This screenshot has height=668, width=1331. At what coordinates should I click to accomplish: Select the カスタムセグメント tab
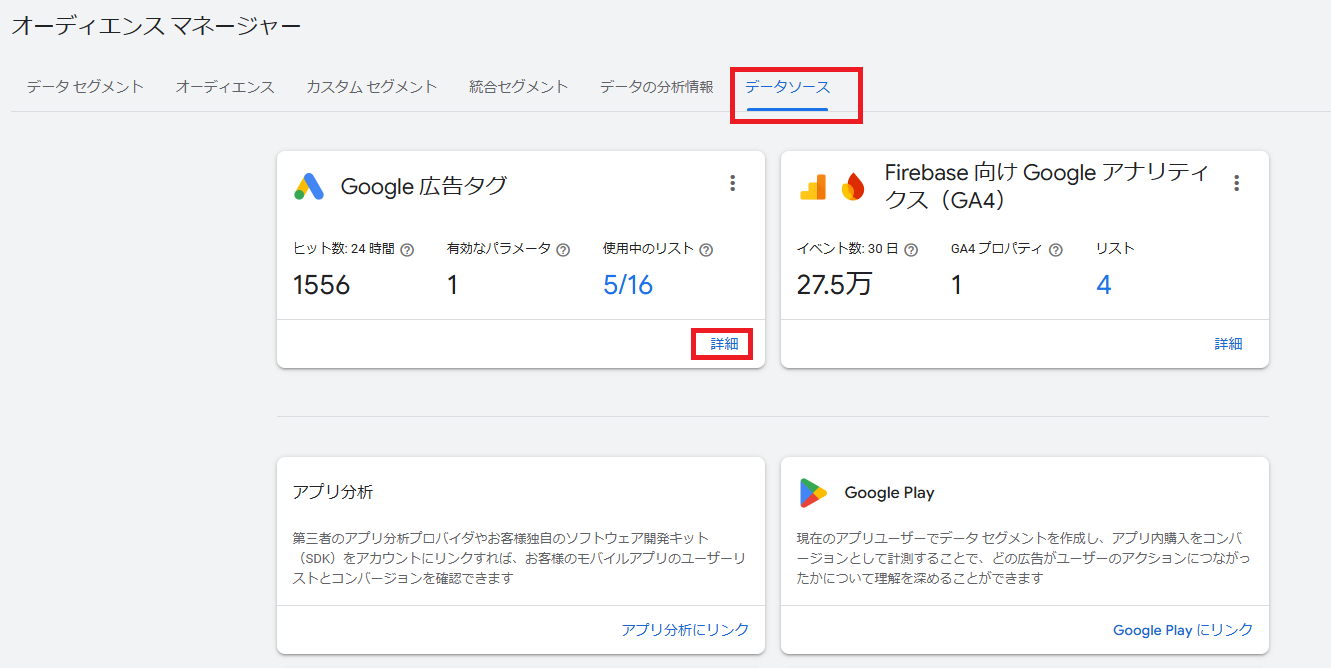(x=371, y=87)
